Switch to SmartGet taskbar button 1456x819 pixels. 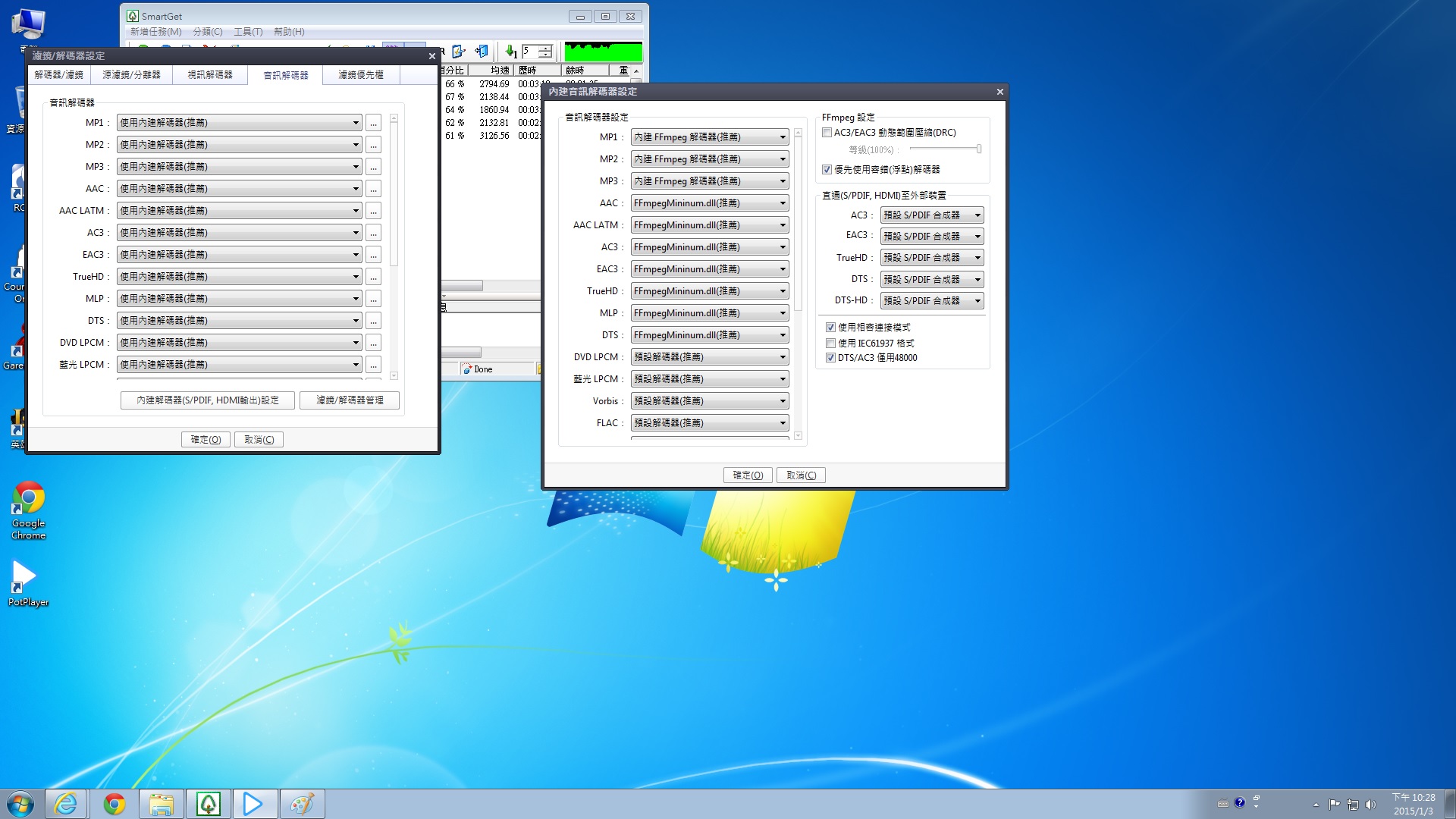point(209,804)
